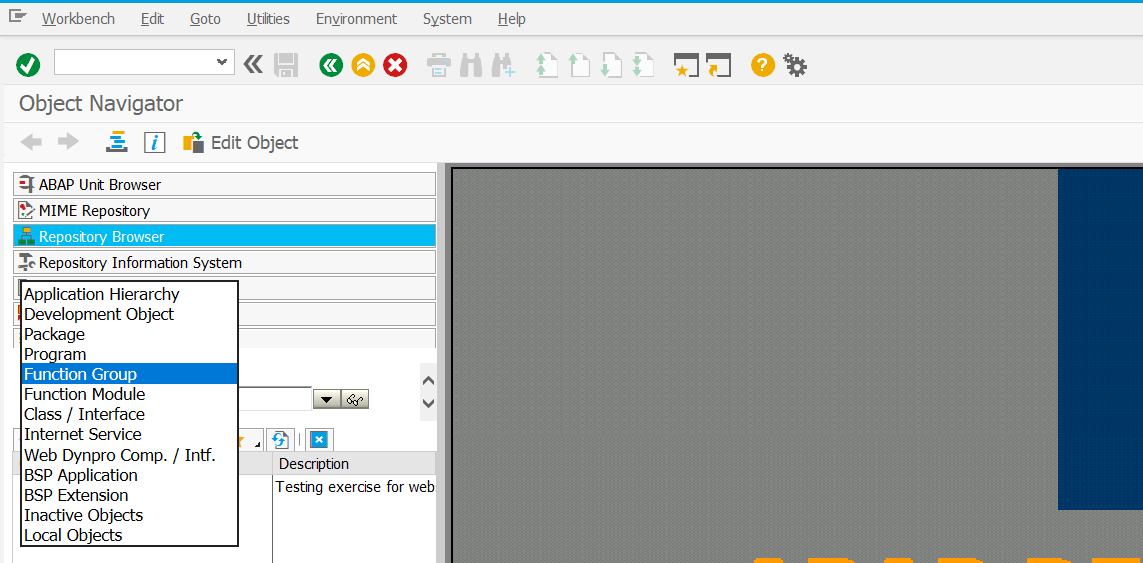The width and height of the screenshot is (1143, 563).
Task: Click the orange Exit up-arrow icon
Action: point(363,65)
